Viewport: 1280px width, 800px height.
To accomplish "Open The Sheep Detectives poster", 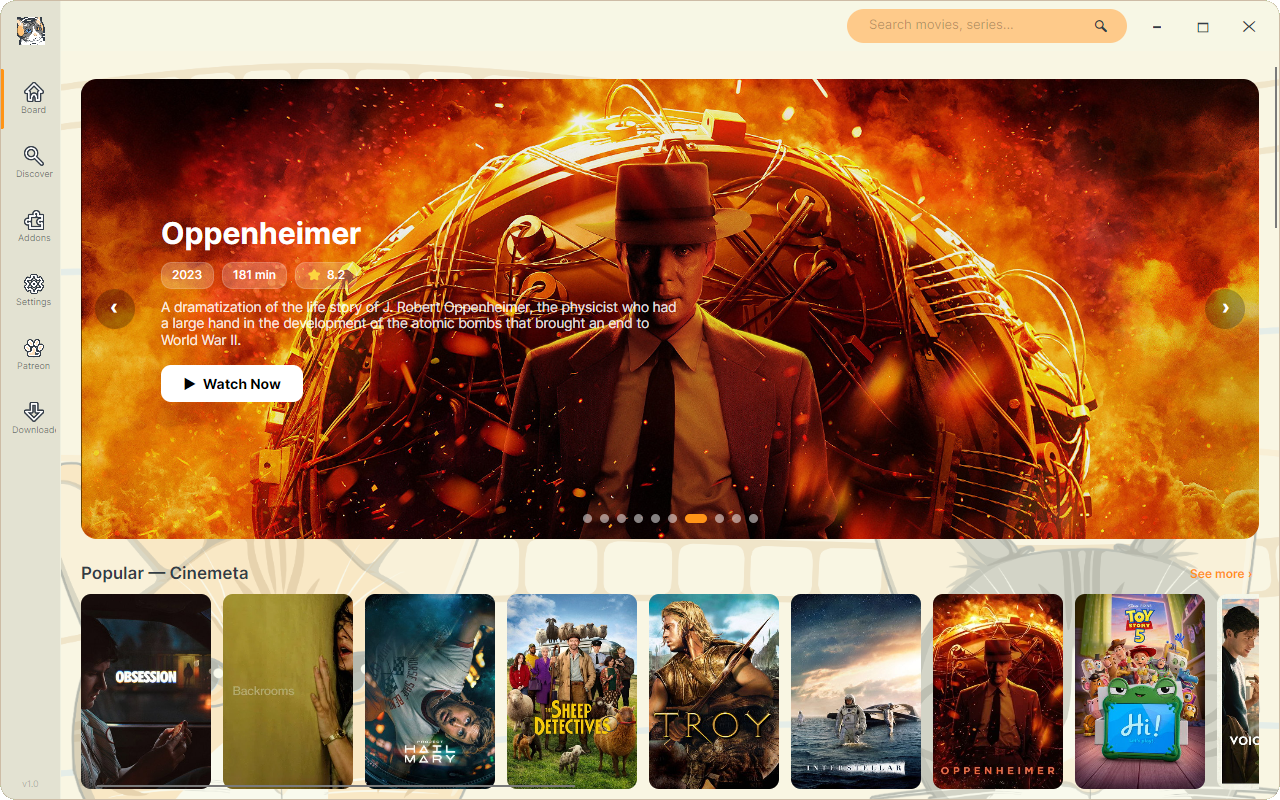I will [572, 691].
